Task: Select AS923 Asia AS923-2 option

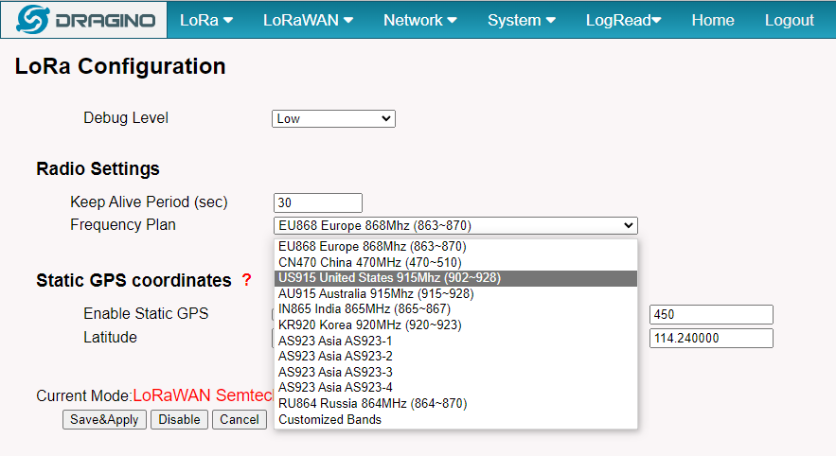Action: click(x=455, y=356)
